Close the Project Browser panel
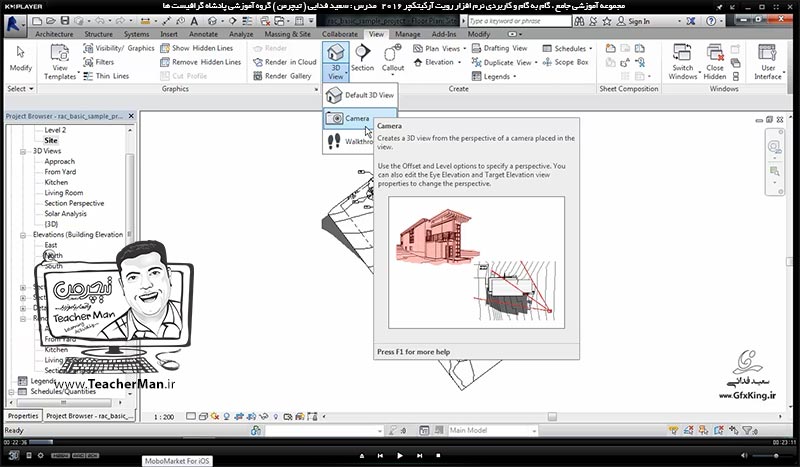This screenshot has height=467, width=800. tap(131, 116)
